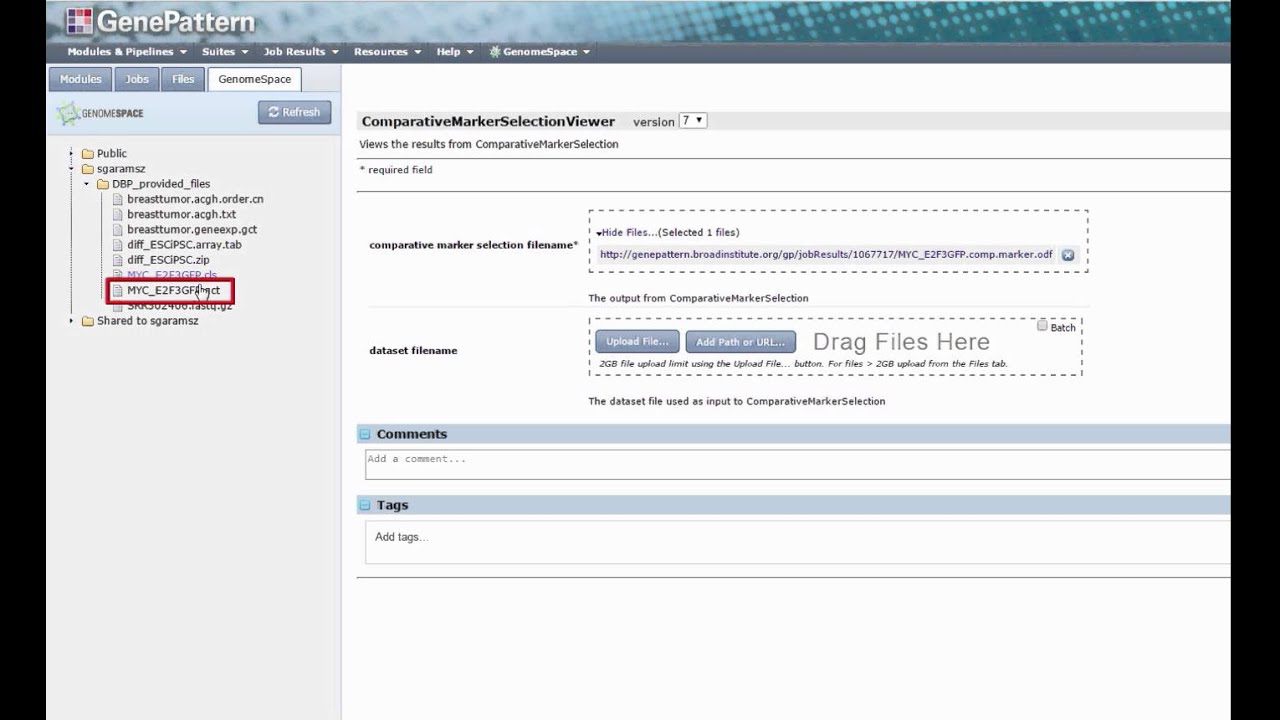Expand the Shared to sgaramsz node

point(71,321)
